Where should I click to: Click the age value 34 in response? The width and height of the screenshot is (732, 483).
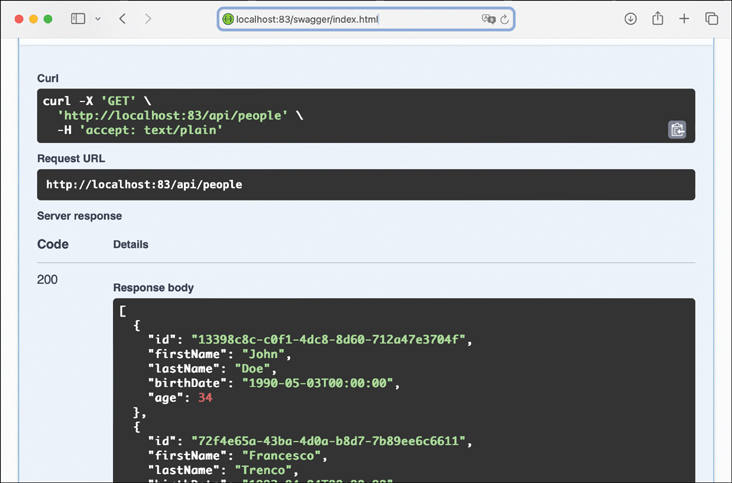[x=205, y=397]
